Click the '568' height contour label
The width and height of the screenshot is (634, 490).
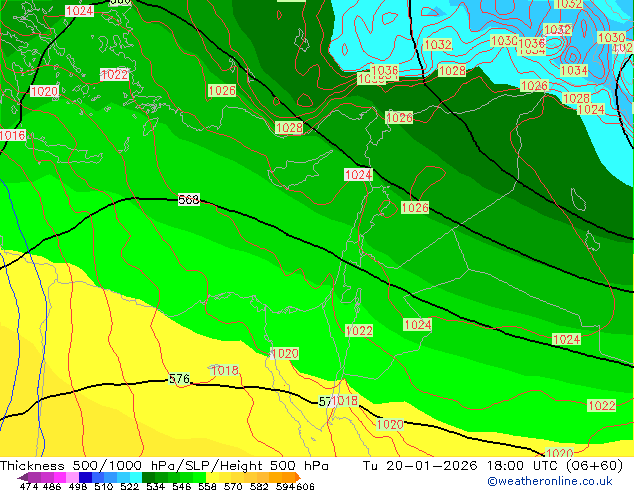click(189, 200)
